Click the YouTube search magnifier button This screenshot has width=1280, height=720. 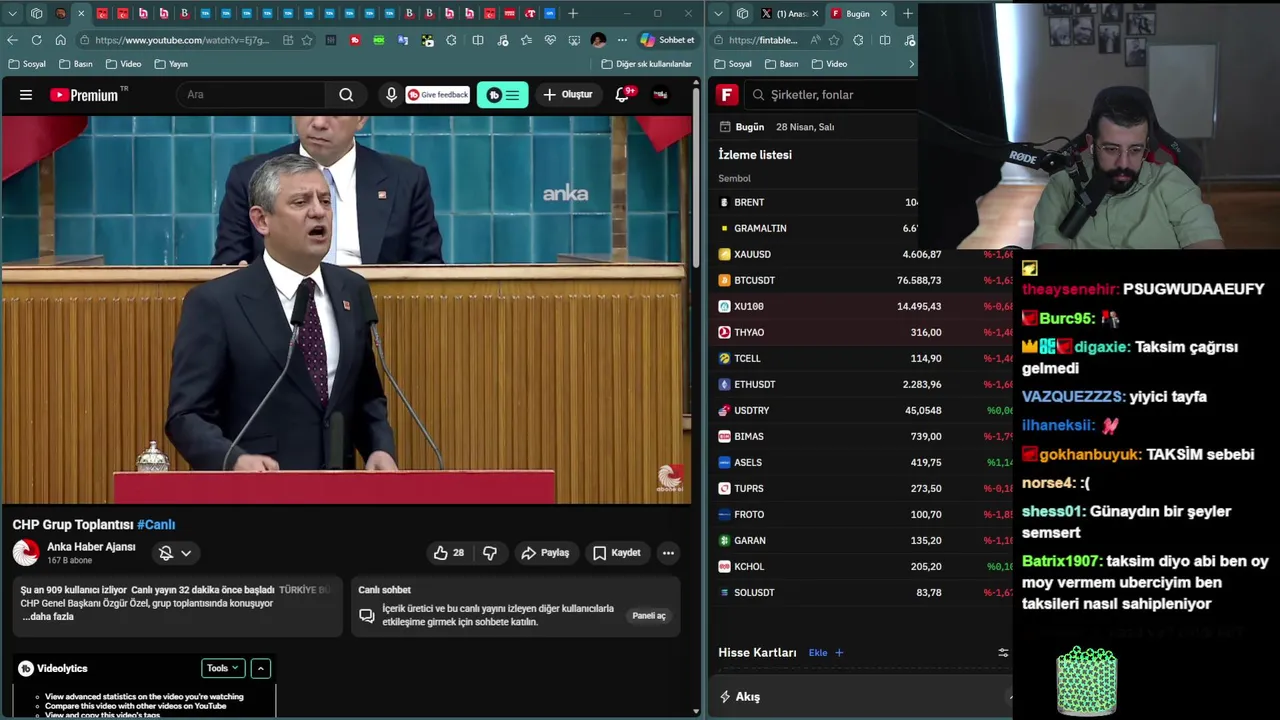(346, 95)
